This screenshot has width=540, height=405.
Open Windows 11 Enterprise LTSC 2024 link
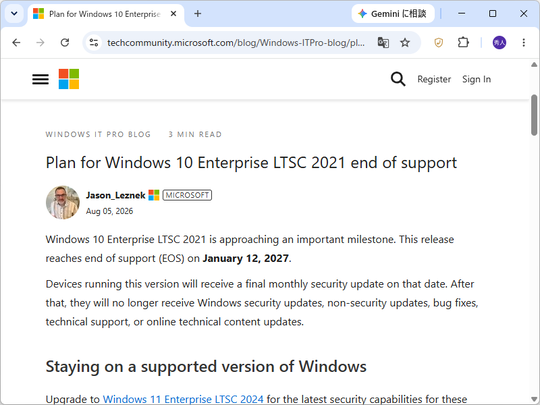(183, 399)
